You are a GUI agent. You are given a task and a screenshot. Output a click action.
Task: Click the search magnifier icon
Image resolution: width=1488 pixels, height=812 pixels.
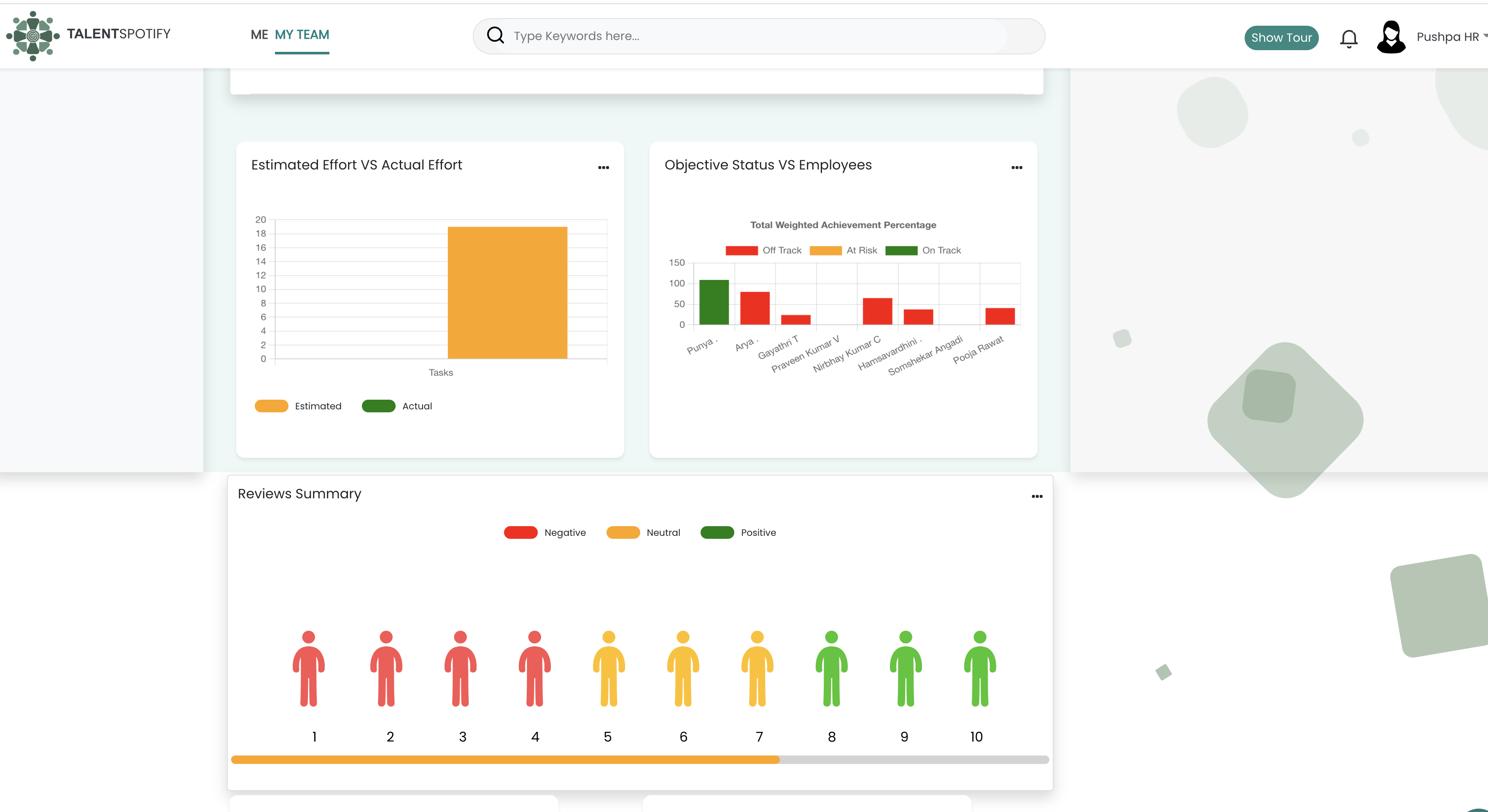pos(495,35)
